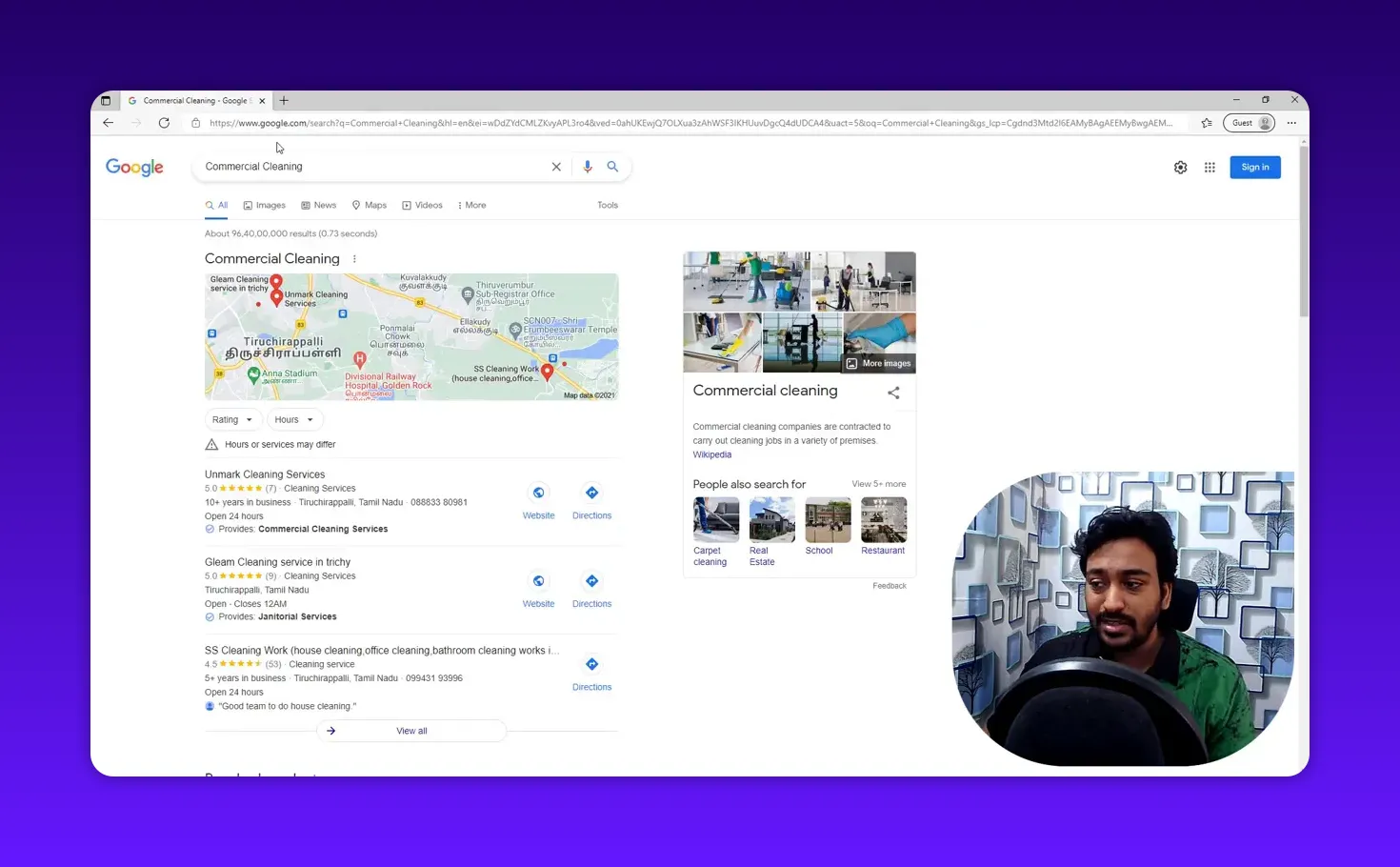Open the Hours filter dropdown
This screenshot has height=867, width=1400.
[293, 419]
